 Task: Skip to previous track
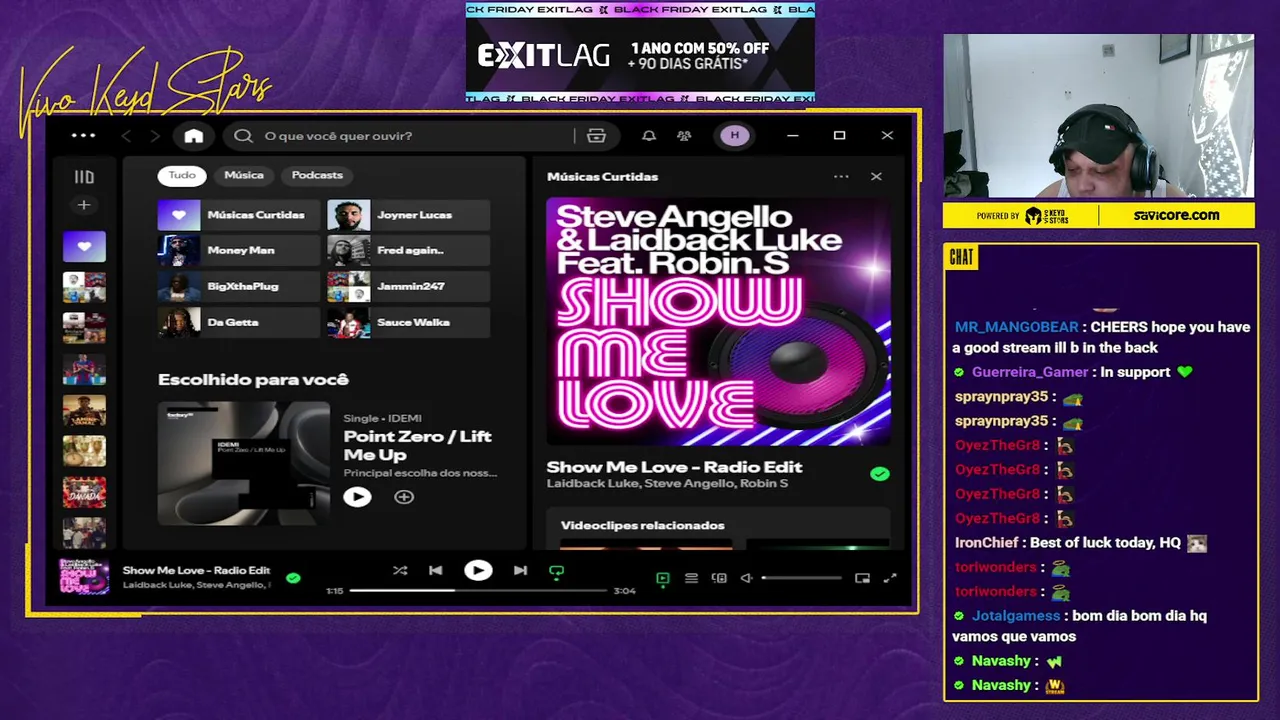coord(435,571)
